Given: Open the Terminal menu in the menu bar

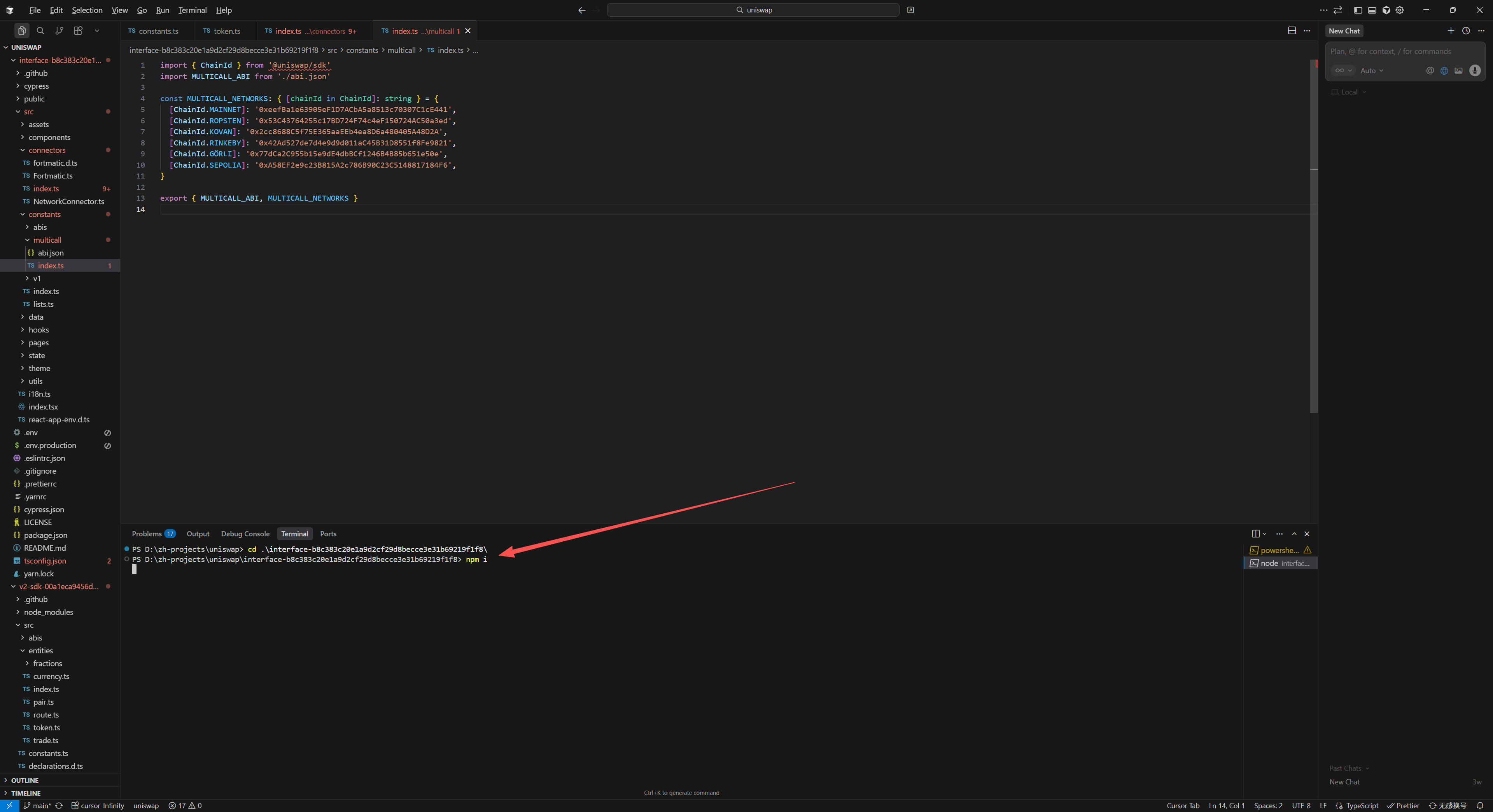Looking at the screenshot, I should click(193, 10).
